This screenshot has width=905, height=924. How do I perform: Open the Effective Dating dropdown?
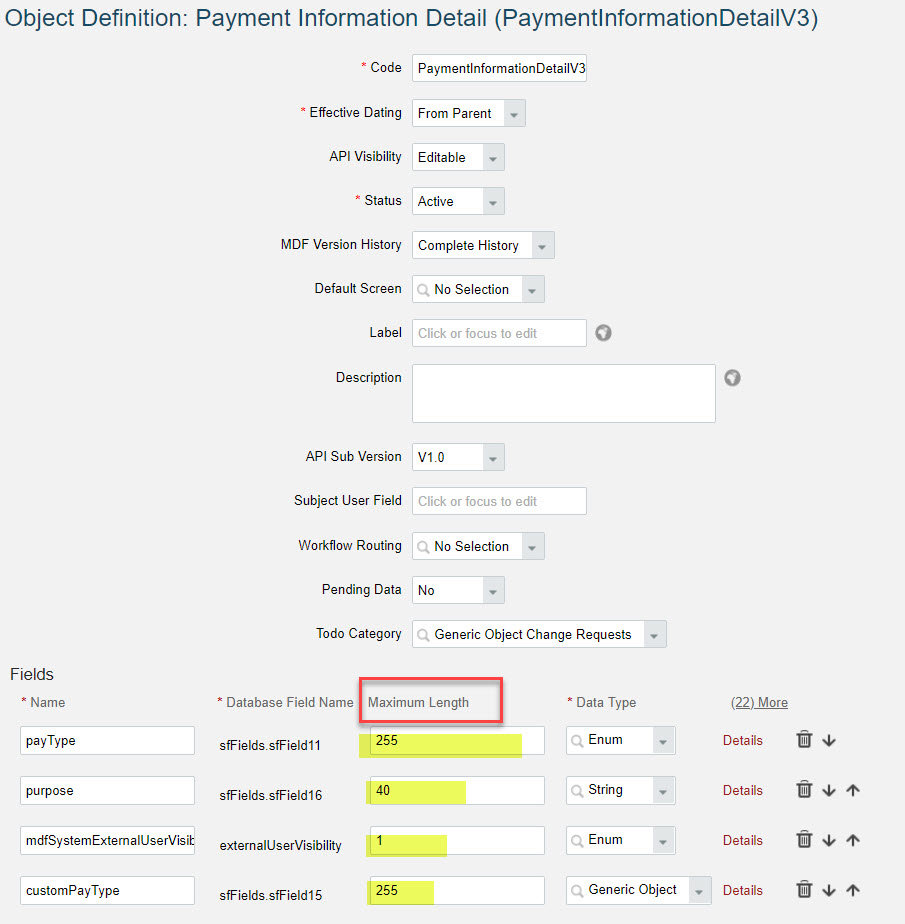tap(514, 114)
